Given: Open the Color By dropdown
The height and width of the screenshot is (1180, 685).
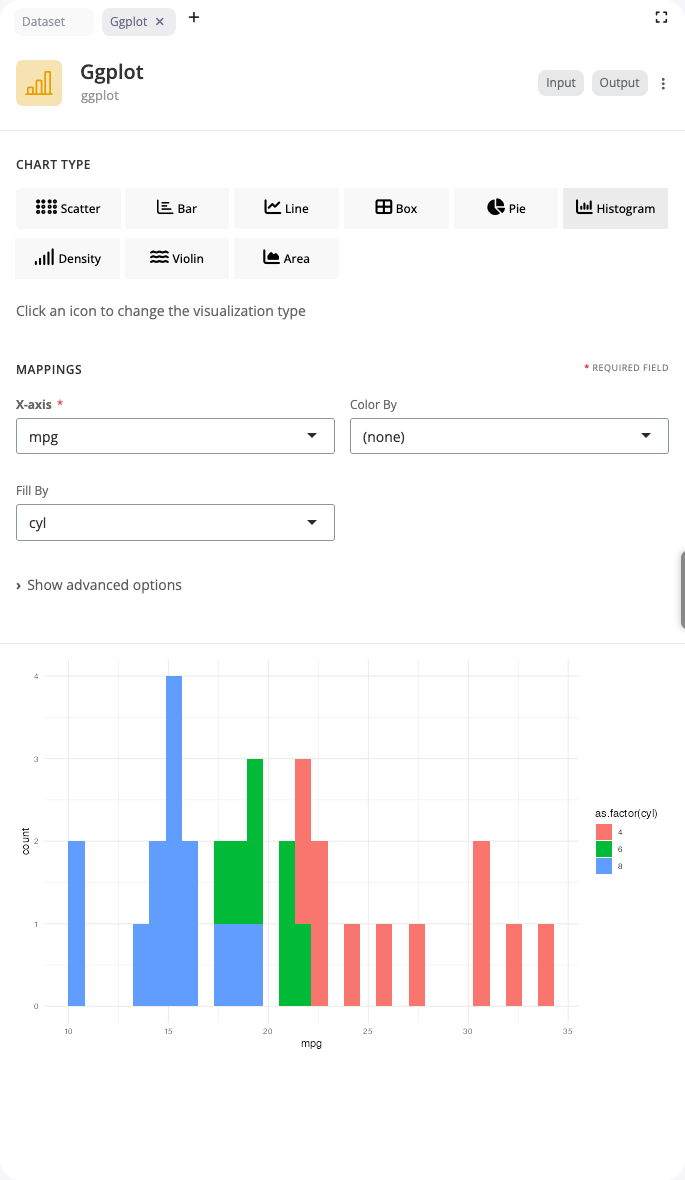Looking at the screenshot, I should click(x=509, y=436).
